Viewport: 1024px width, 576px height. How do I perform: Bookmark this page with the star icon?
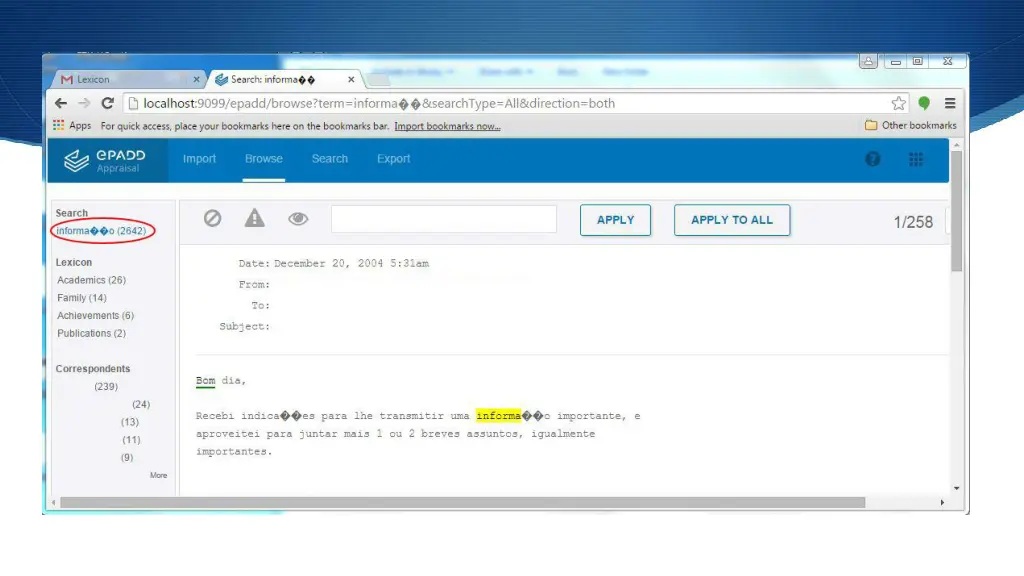click(898, 103)
